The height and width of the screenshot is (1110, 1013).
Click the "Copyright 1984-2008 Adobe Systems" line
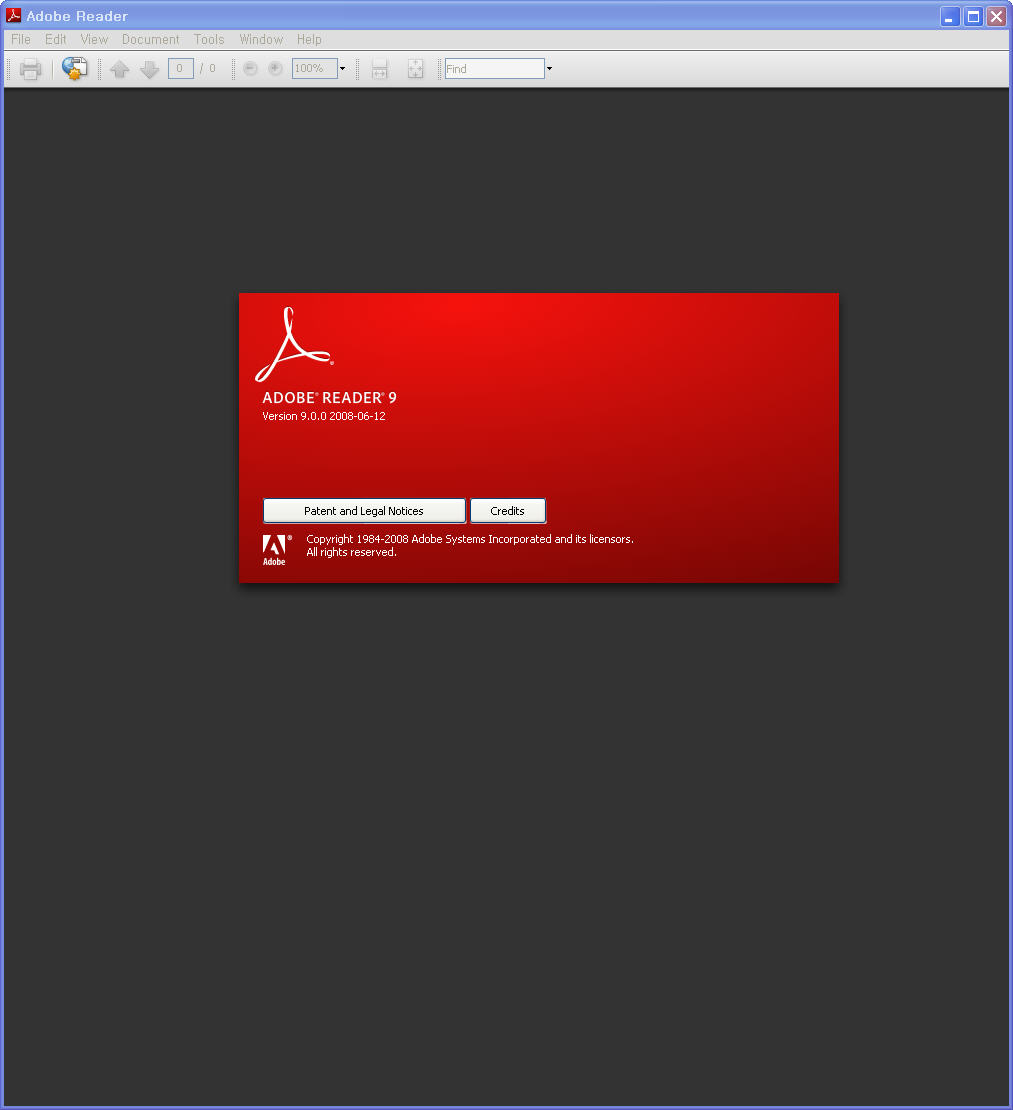click(x=469, y=539)
